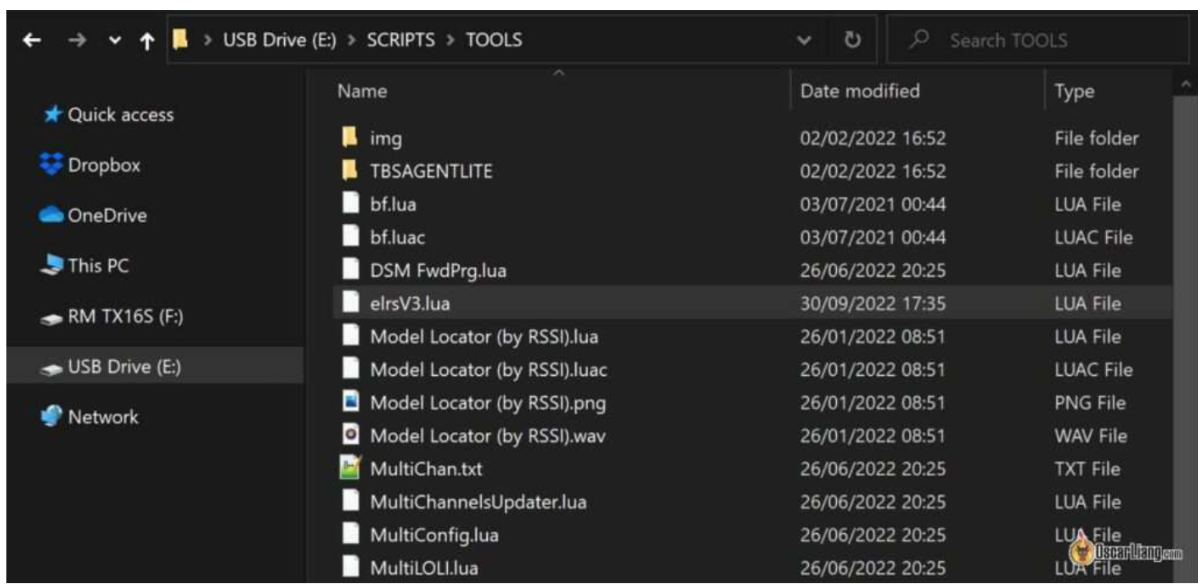This screenshot has width=1198, height=588.
Task: Go up one folder level
Action: 146,40
